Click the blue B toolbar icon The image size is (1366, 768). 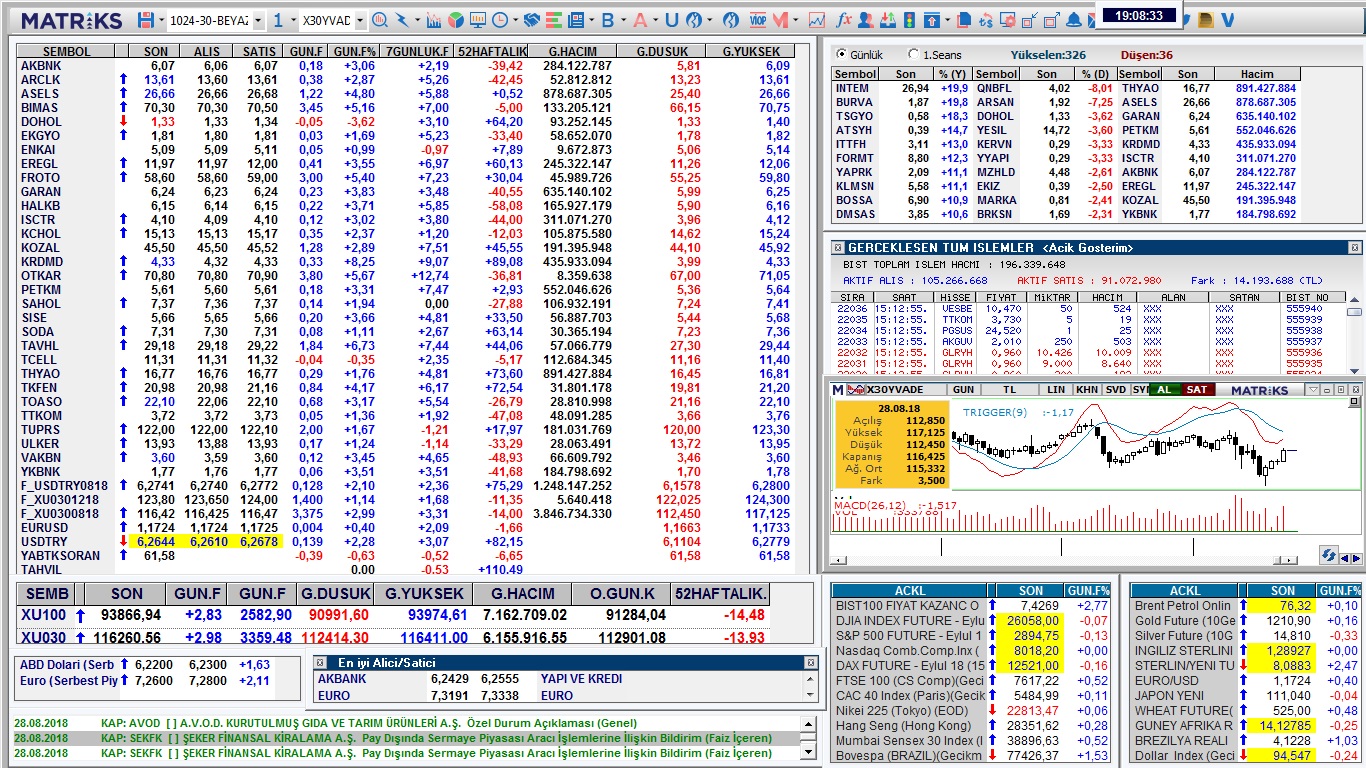click(x=607, y=20)
